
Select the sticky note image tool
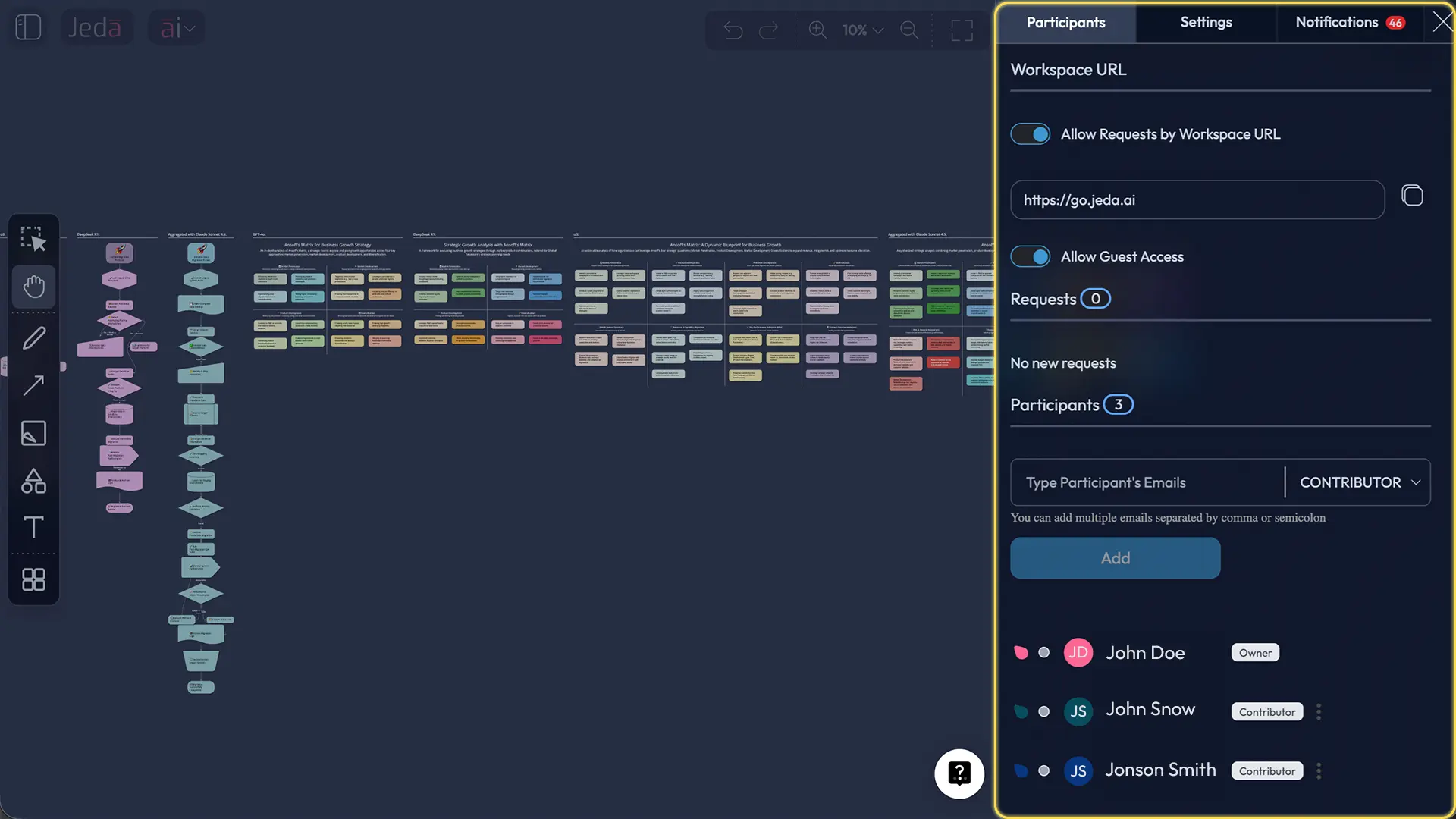click(x=33, y=433)
